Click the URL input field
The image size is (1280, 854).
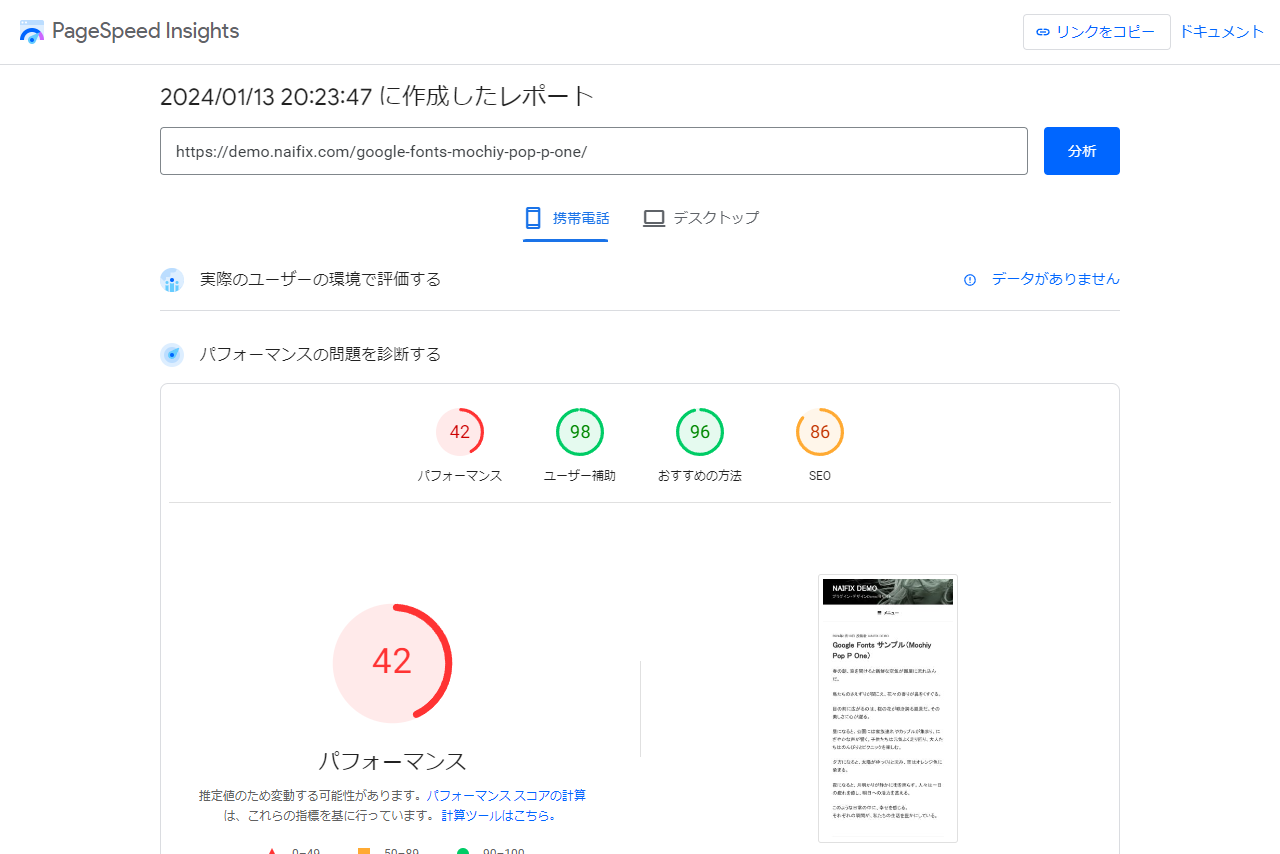594,151
